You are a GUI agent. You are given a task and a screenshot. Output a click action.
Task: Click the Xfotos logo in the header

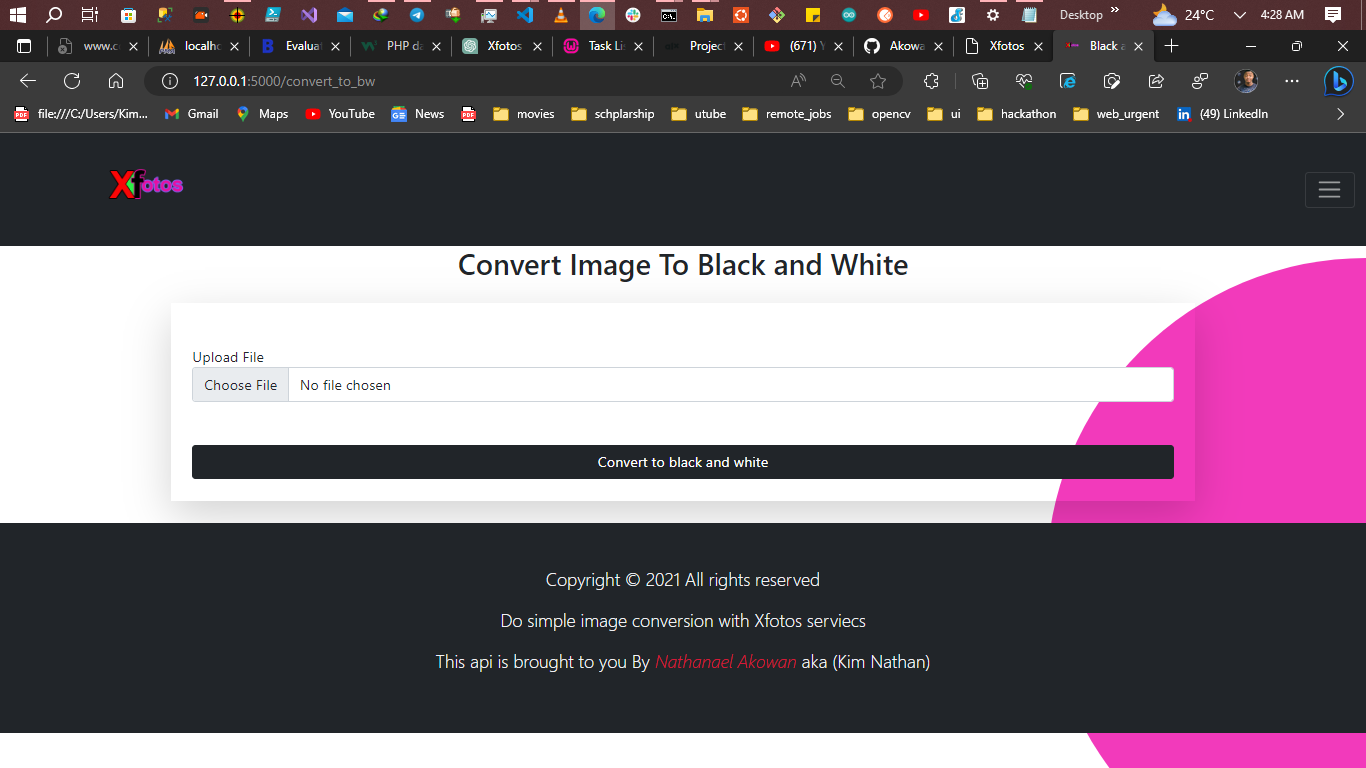coord(146,185)
